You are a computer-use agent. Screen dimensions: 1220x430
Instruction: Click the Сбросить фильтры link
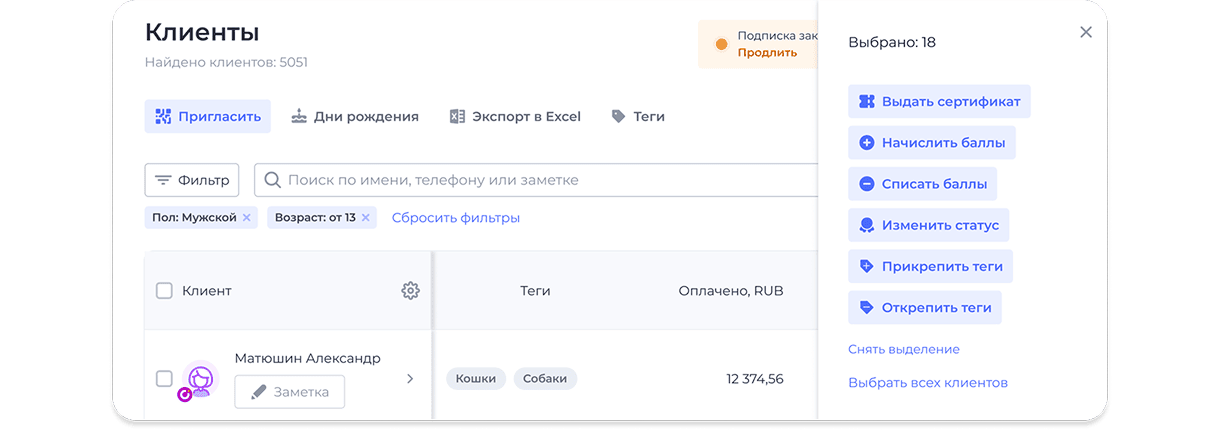coord(456,218)
